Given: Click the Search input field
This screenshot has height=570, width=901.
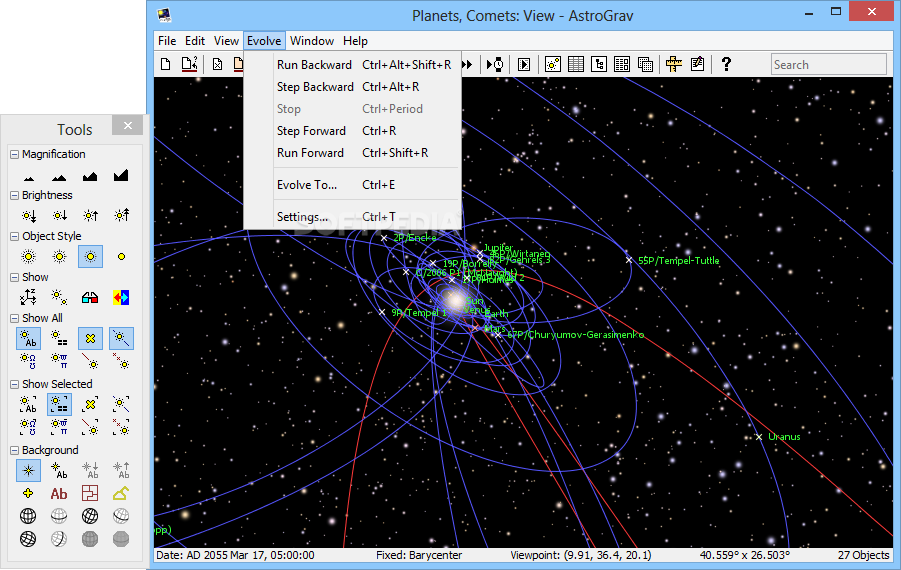Looking at the screenshot, I should pos(829,64).
